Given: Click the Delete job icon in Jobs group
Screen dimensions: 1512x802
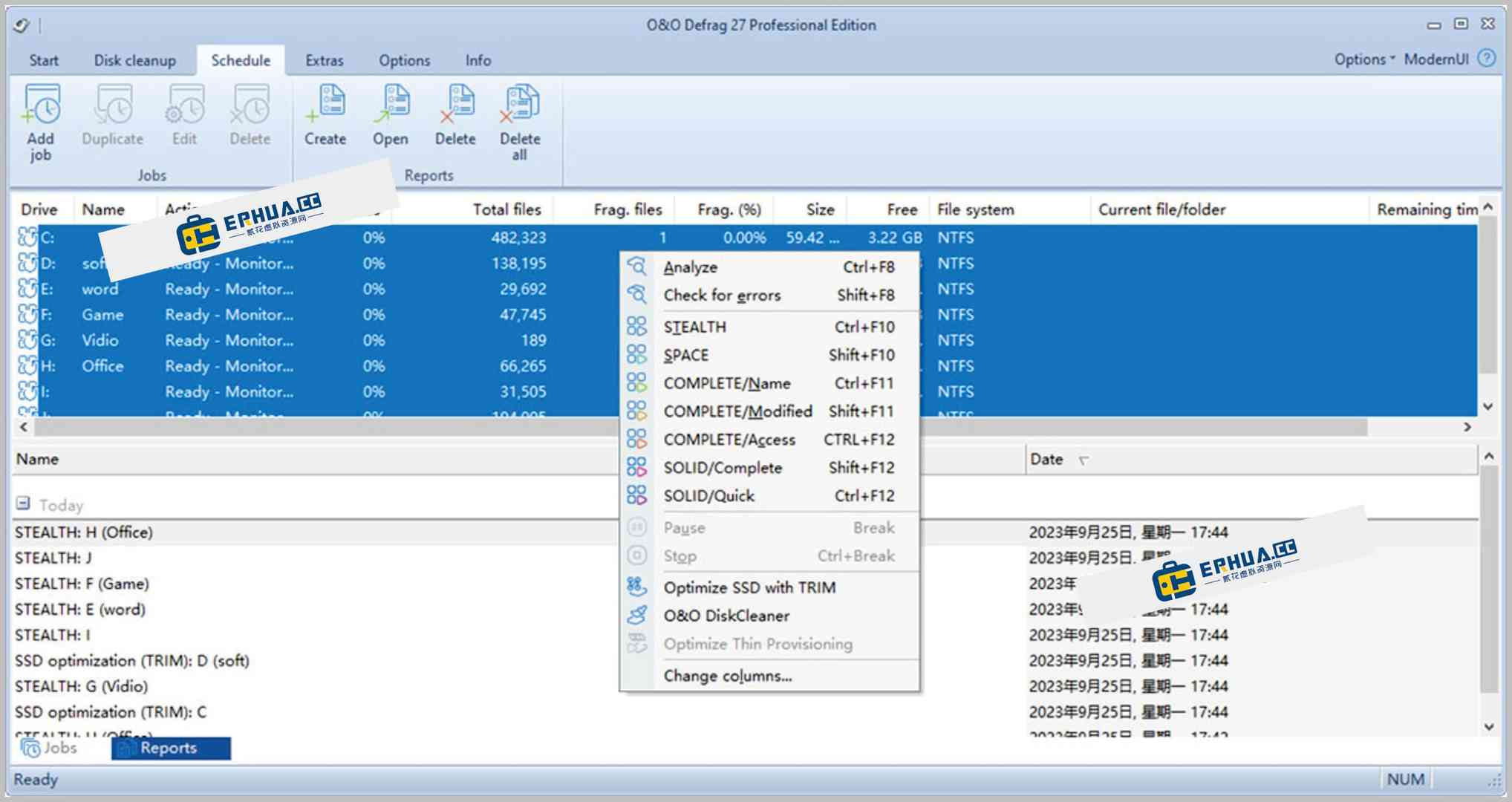Looking at the screenshot, I should 250,105.
